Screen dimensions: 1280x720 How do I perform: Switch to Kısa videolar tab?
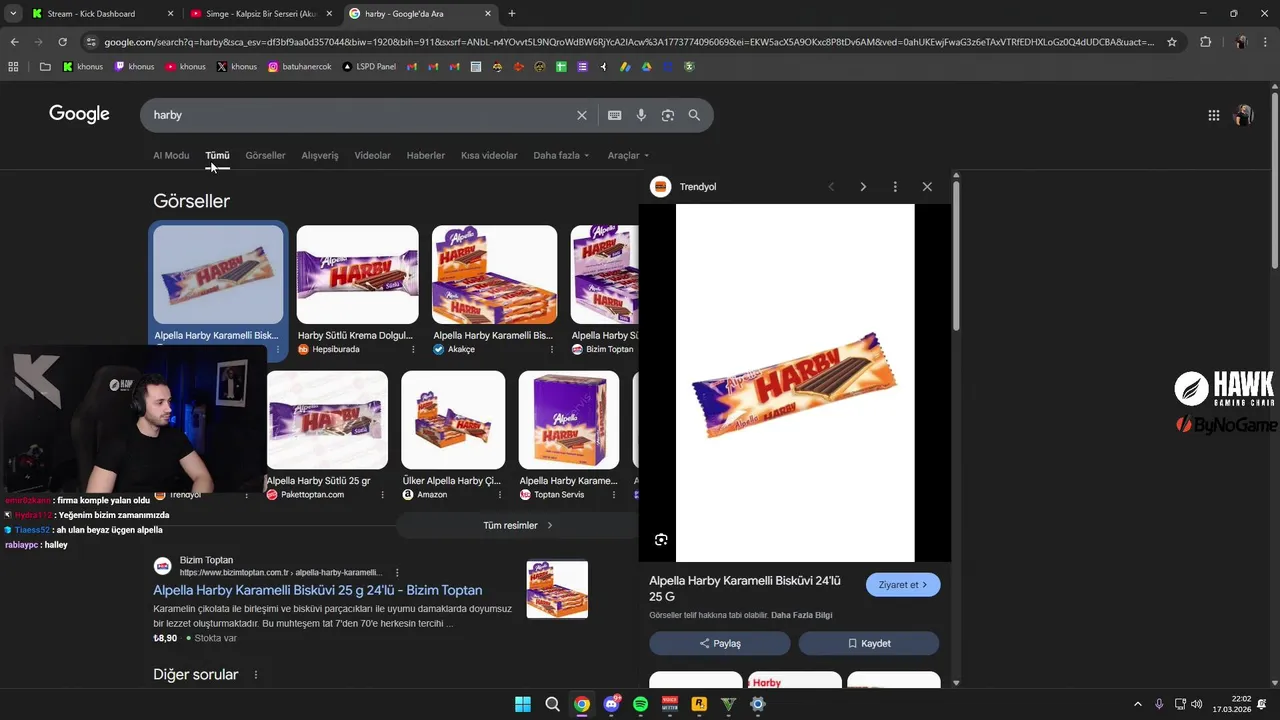(489, 155)
